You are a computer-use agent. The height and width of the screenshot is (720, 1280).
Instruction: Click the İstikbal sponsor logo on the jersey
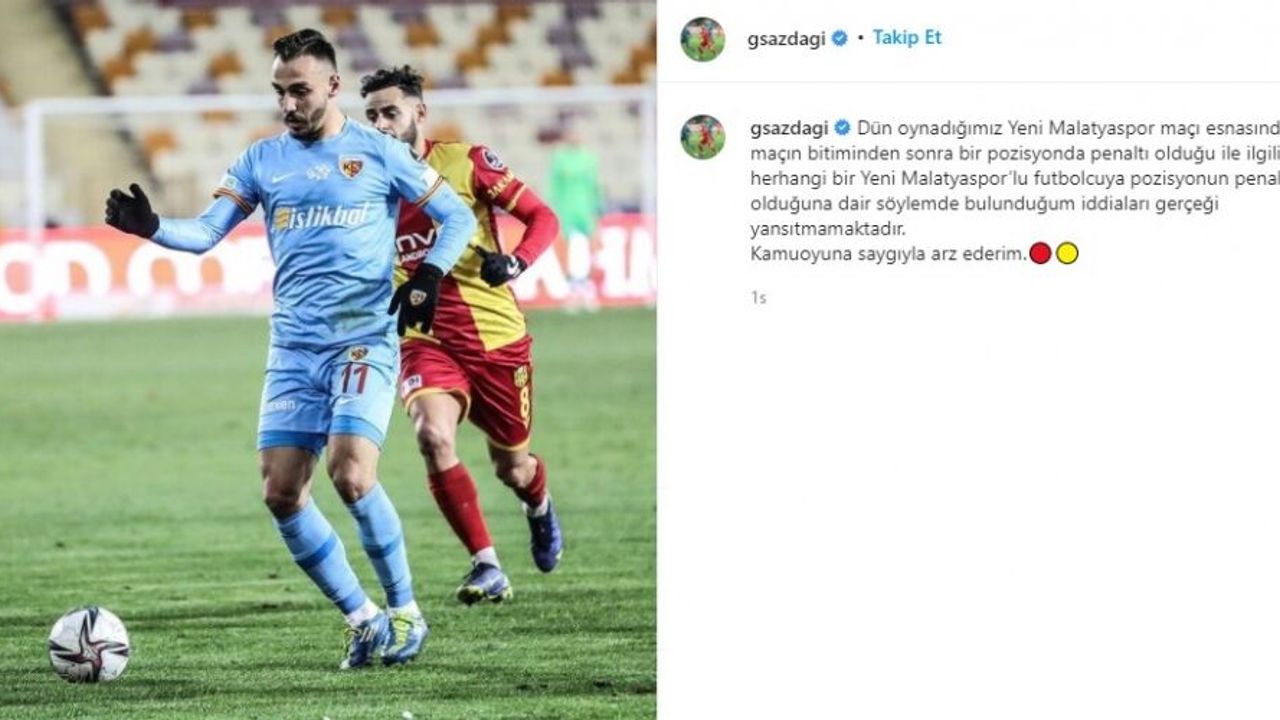tap(322, 216)
